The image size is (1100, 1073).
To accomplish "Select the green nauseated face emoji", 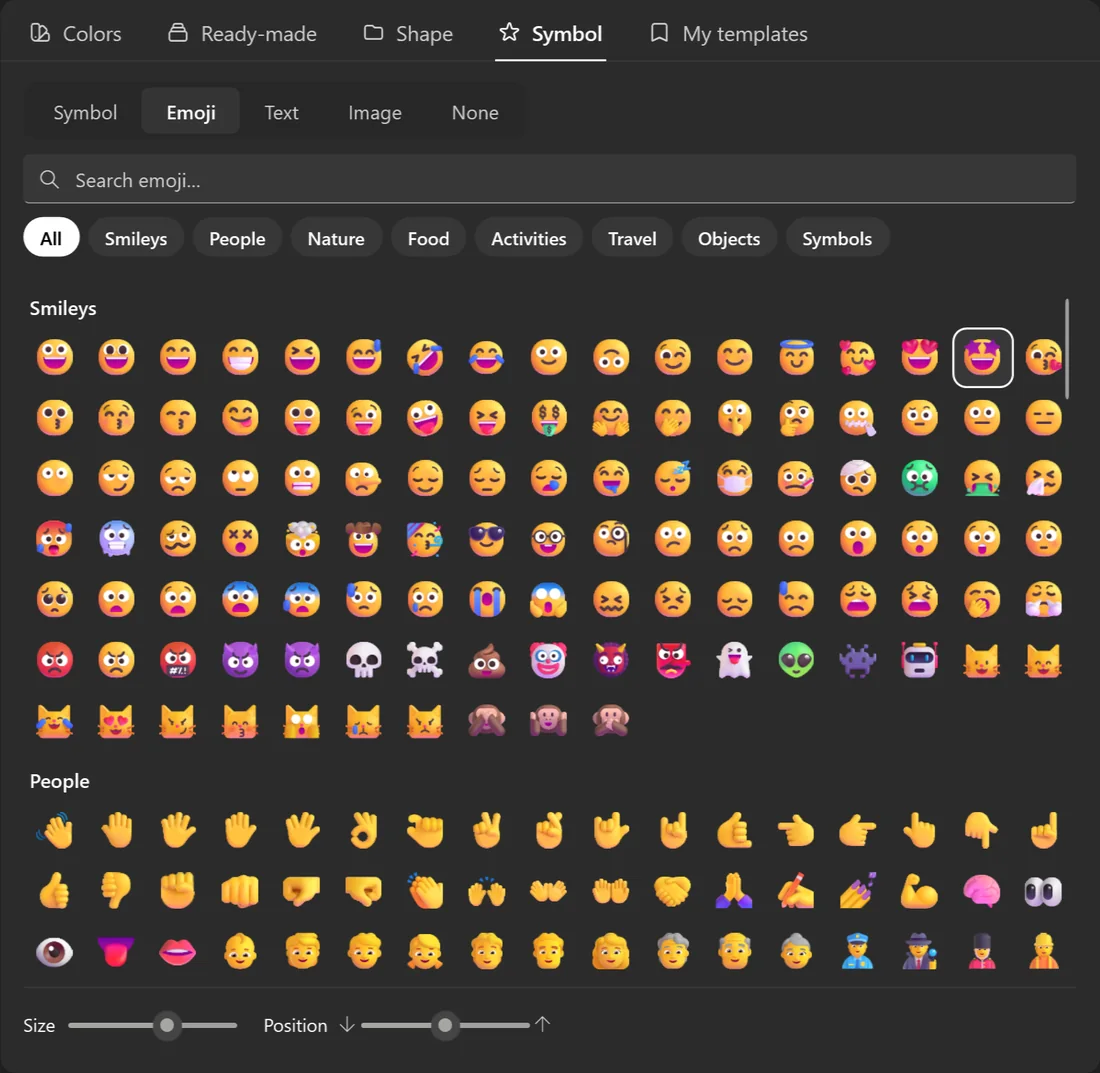I will [920, 478].
